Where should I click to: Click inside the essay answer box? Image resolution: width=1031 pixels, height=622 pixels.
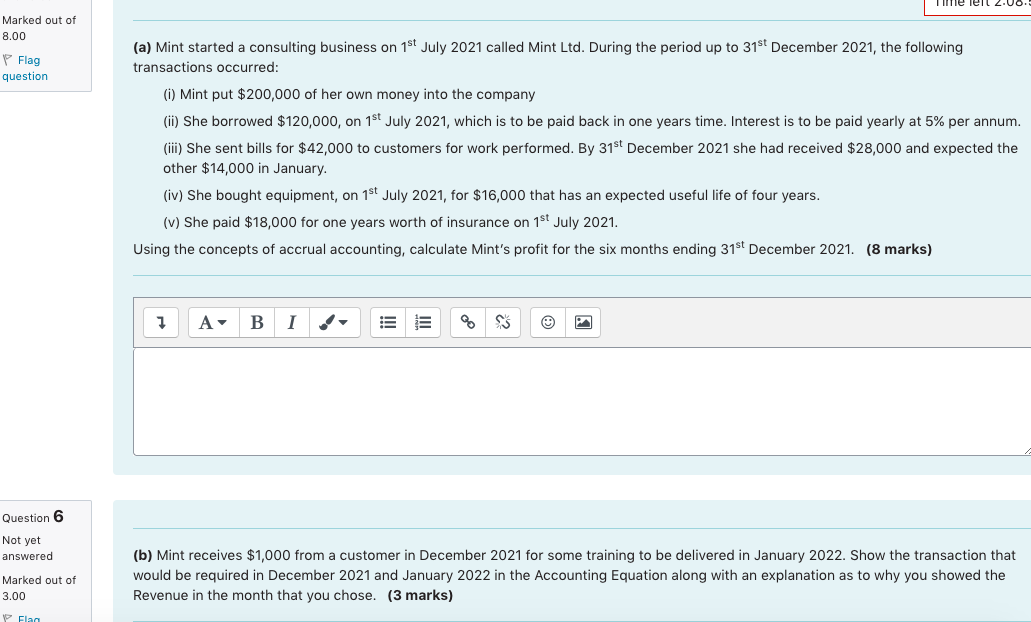(x=580, y=400)
